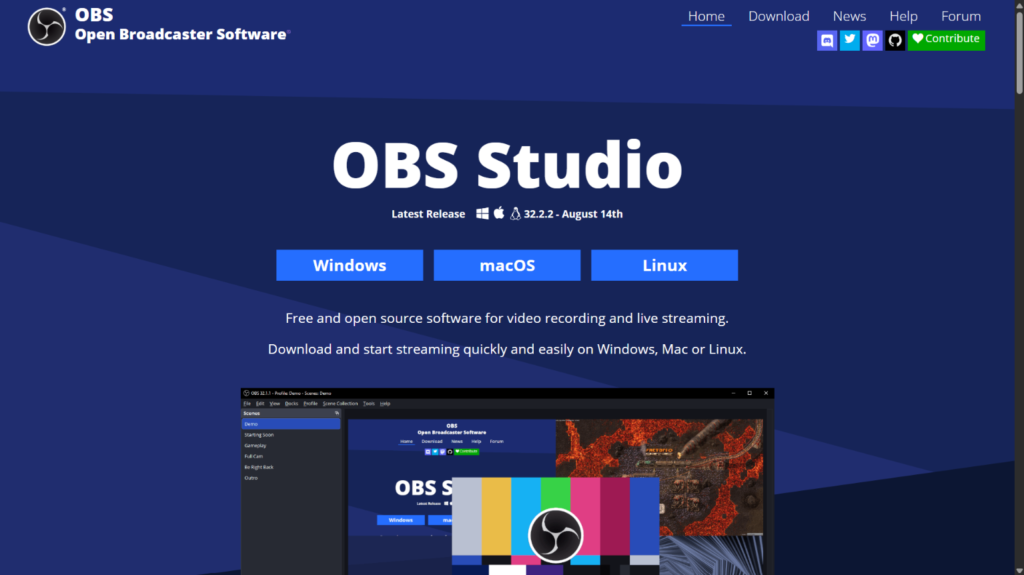This screenshot has height=575, width=1024.
Task: Click the Linux penguin icon near Latest Release
Action: (515, 214)
